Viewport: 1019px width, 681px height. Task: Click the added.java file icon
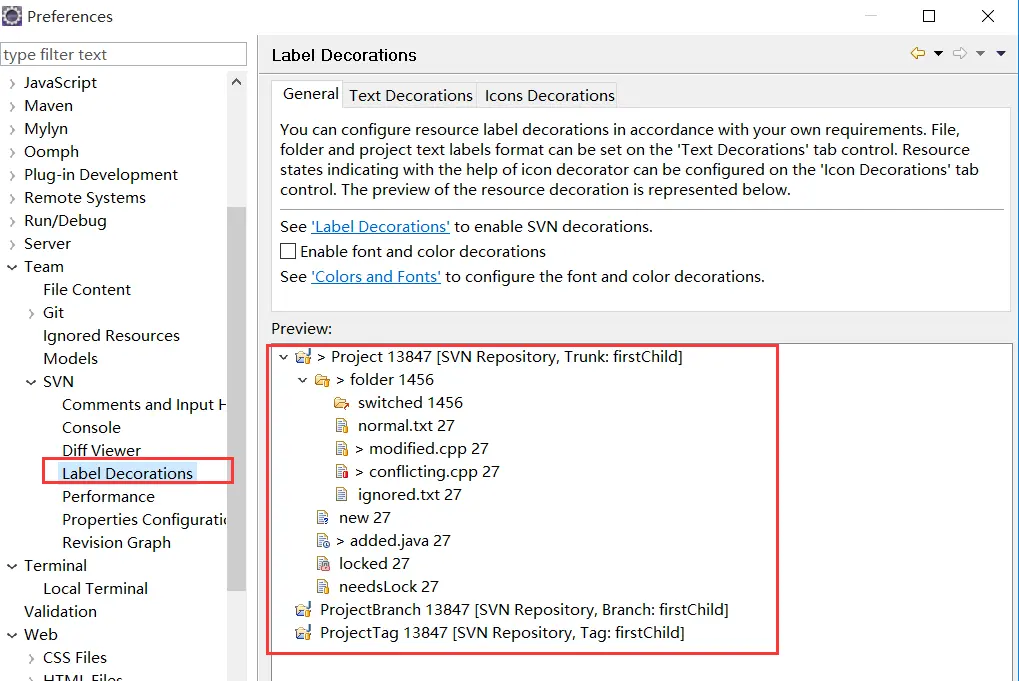[322, 541]
